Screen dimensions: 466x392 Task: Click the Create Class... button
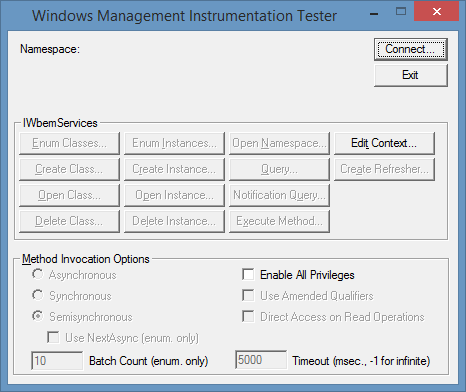click(x=69, y=169)
